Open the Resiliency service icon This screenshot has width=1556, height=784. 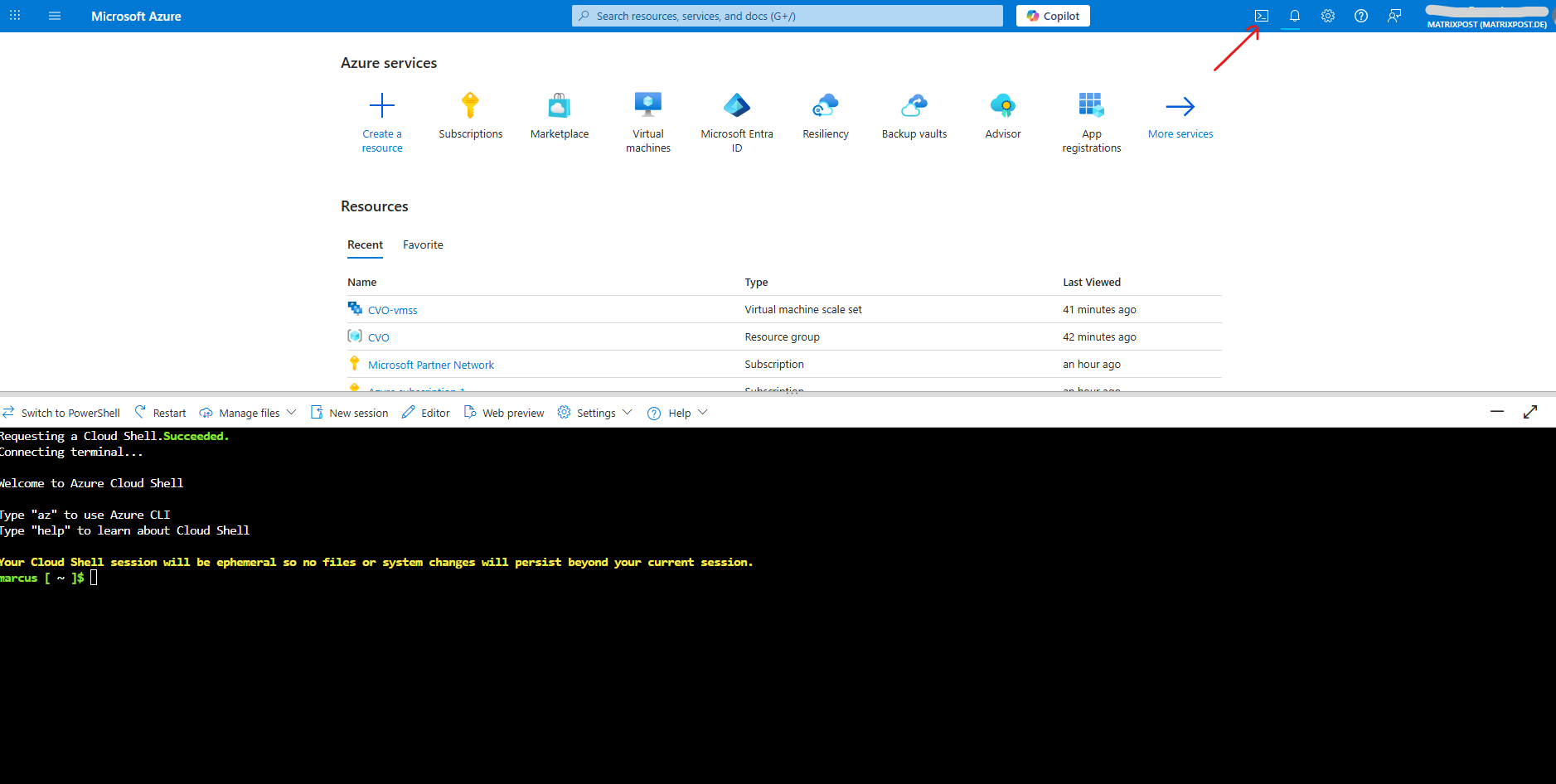click(x=826, y=105)
